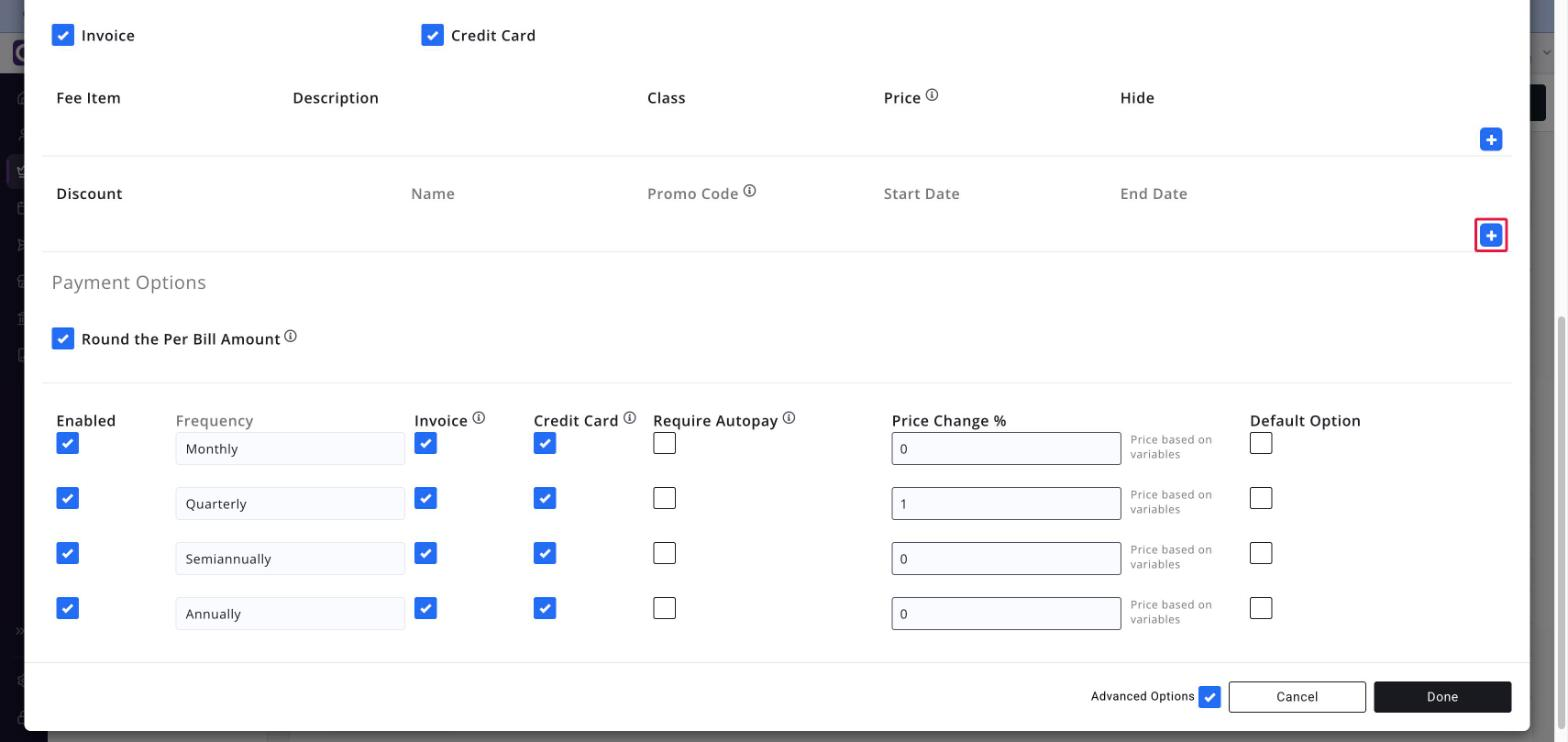Enable Require Autopay for Annually
The height and width of the screenshot is (742, 1568).
pyautogui.click(x=664, y=608)
